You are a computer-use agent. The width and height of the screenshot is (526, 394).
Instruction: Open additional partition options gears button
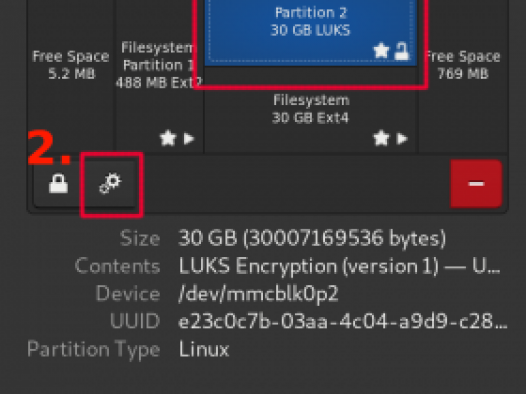pyautogui.click(x=111, y=183)
